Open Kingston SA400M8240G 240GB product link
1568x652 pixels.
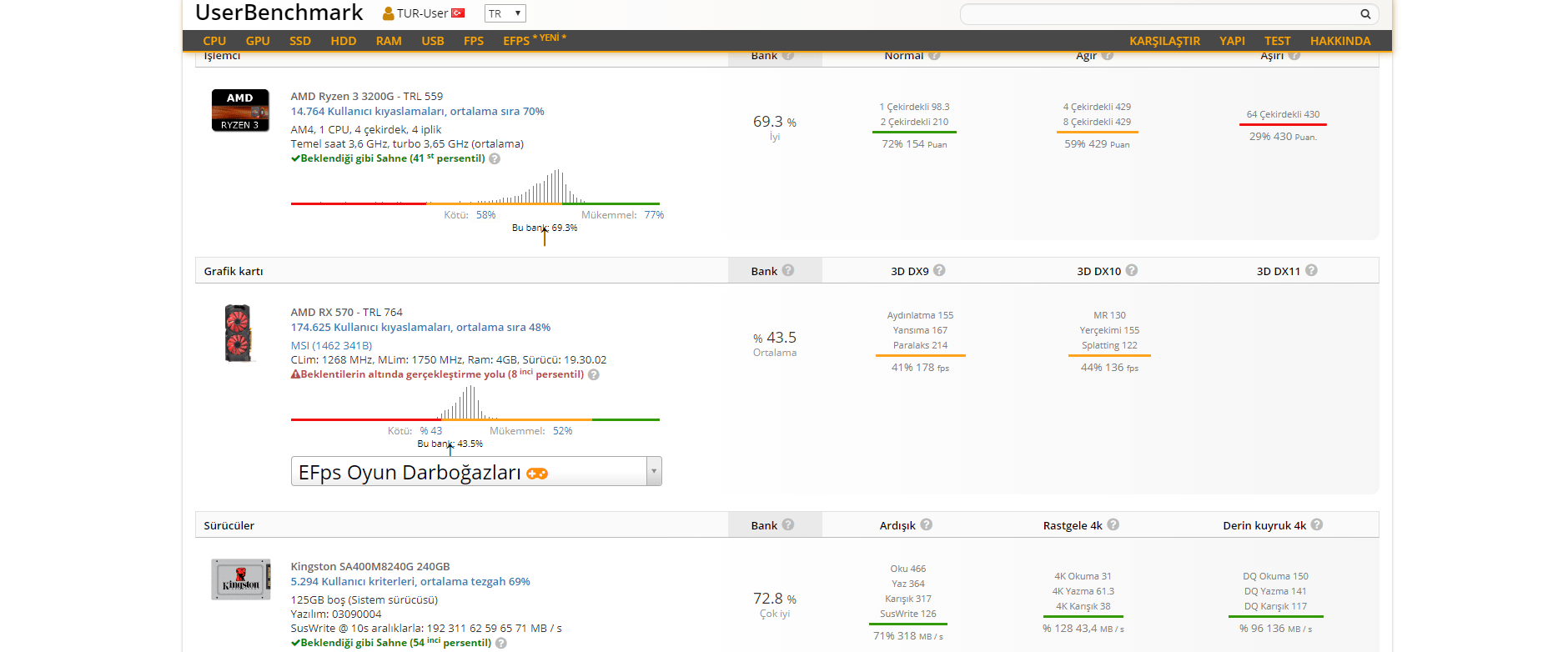coord(370,567)
